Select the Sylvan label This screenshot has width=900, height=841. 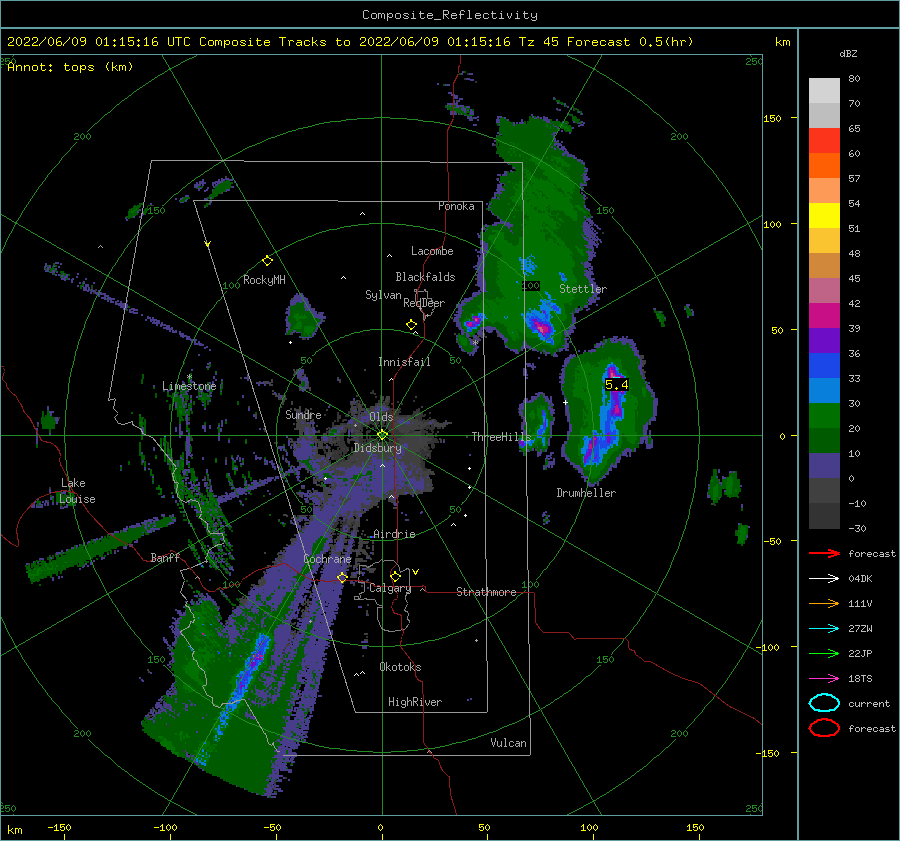(x=383, y=295)
